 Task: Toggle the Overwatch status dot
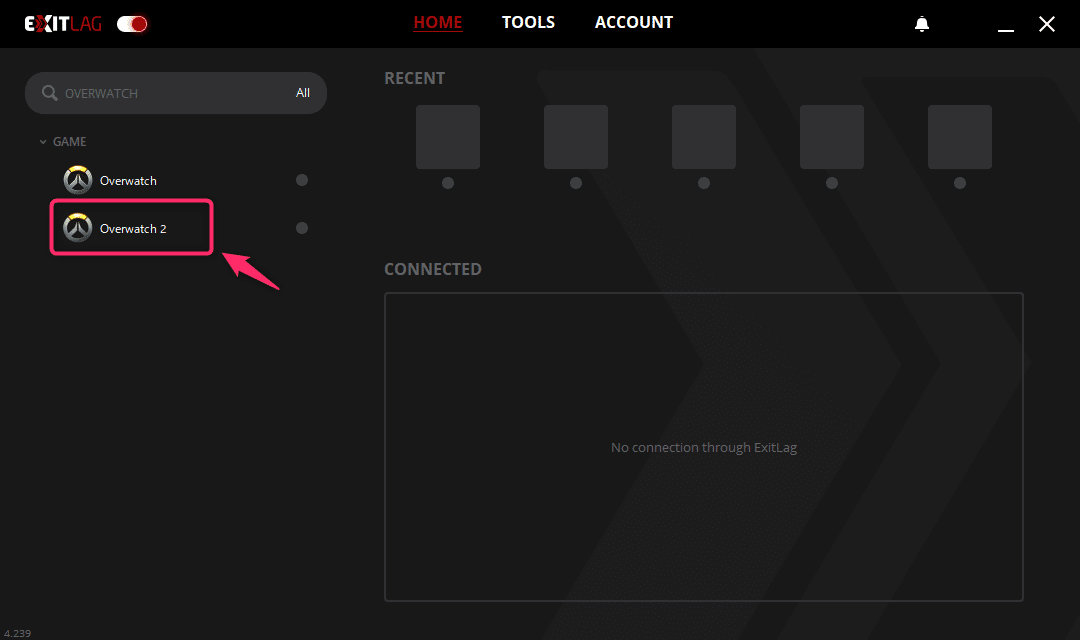(302, 180)
